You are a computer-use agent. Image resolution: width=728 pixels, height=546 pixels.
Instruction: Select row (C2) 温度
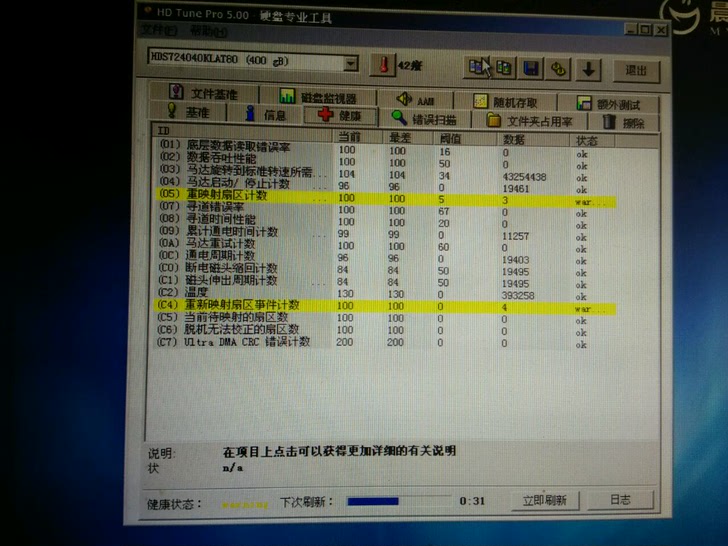pyautogui.click(x=384, y=294)
